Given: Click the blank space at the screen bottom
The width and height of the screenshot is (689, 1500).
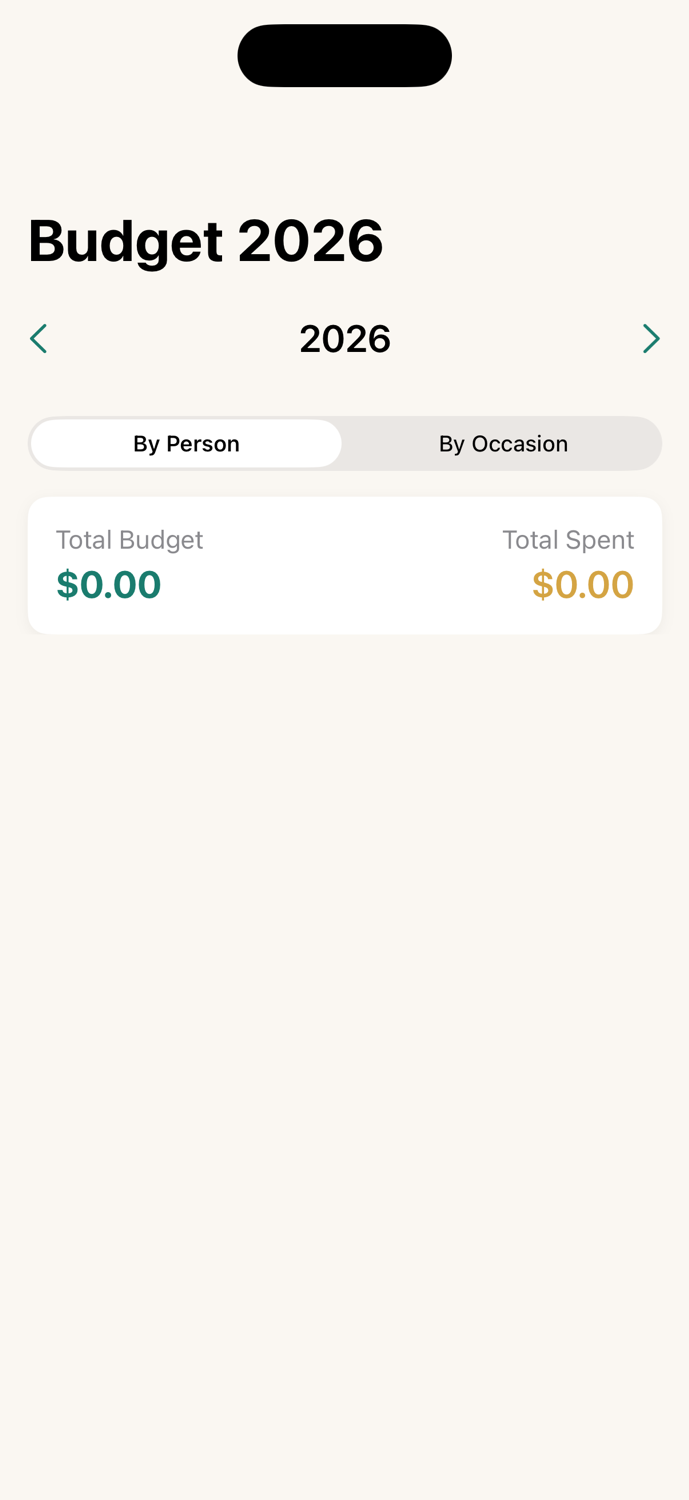Looking at the screenshot, I should (x=345, y=1440).
